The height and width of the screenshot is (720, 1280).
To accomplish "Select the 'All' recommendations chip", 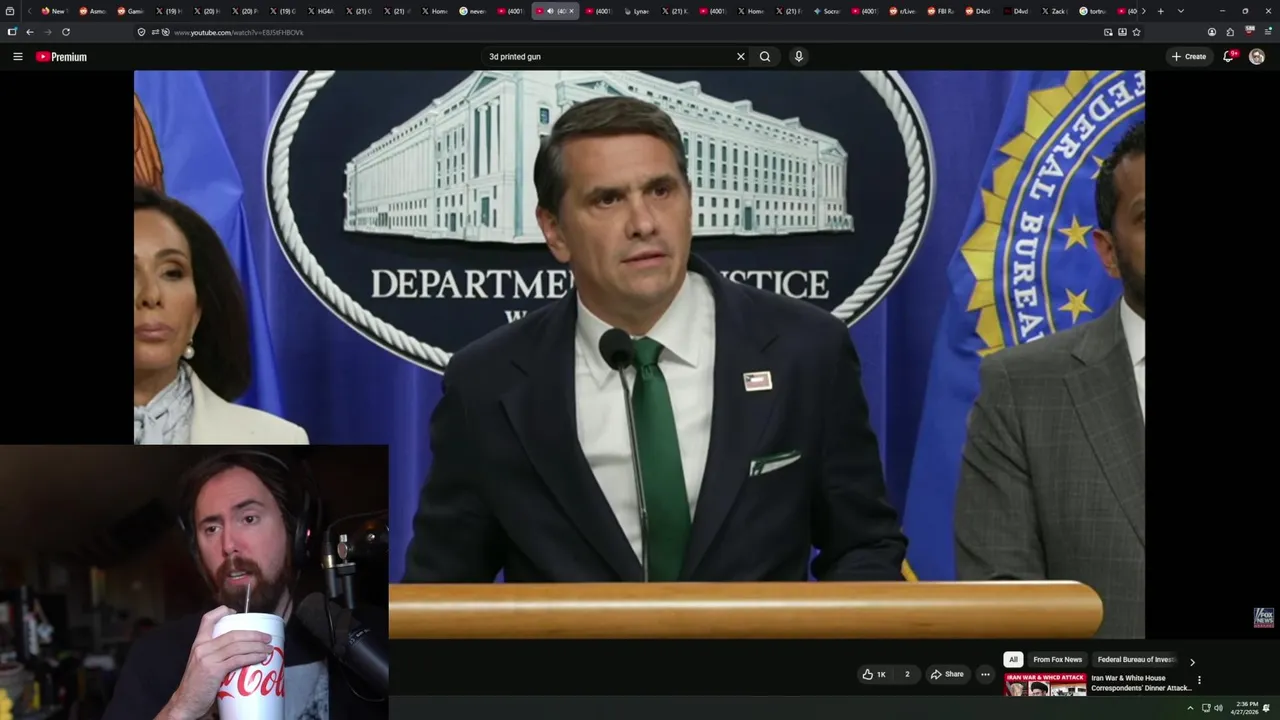I will [x=1013, y=660].
